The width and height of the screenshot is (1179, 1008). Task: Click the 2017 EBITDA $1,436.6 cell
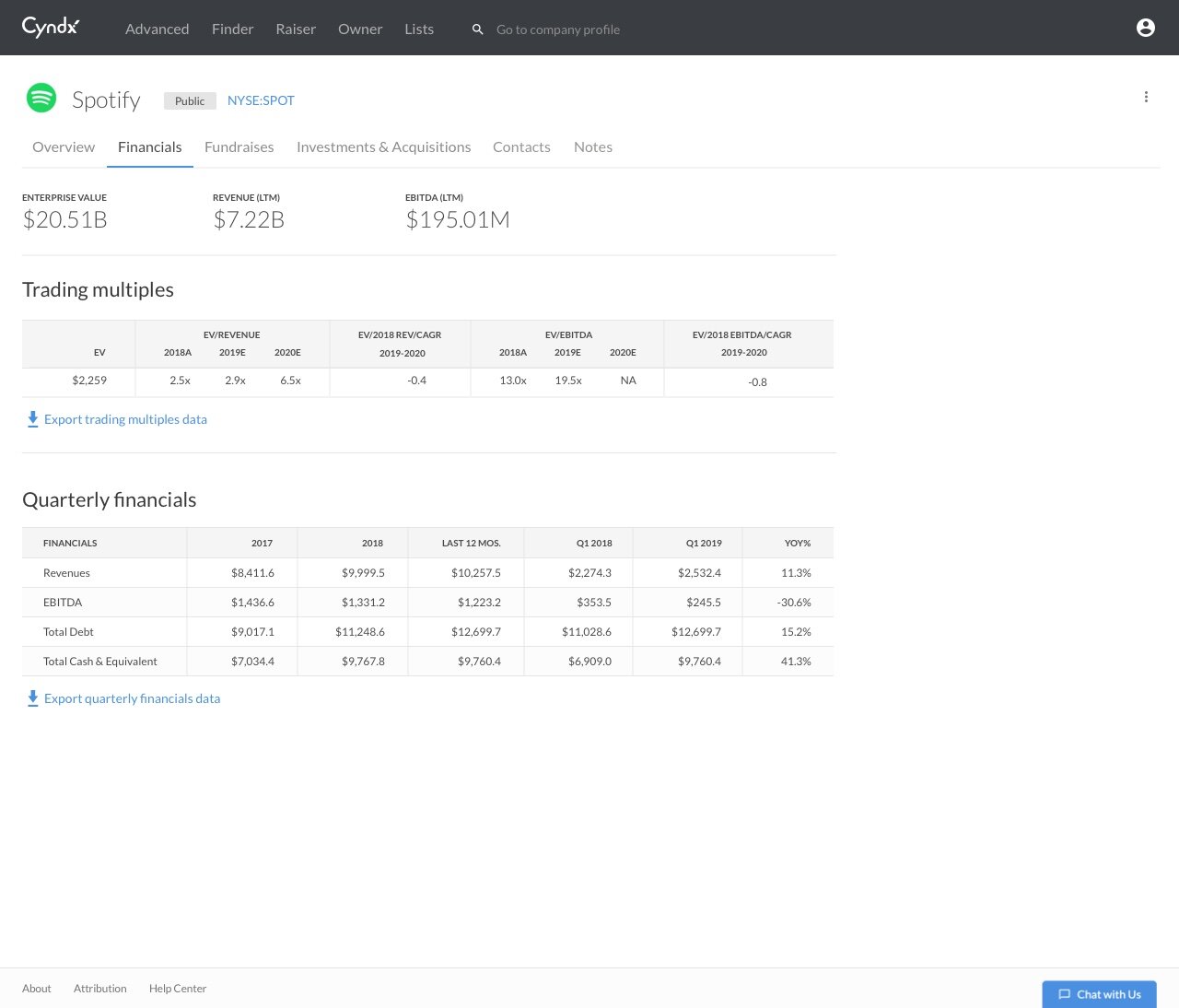click(252, 603)
